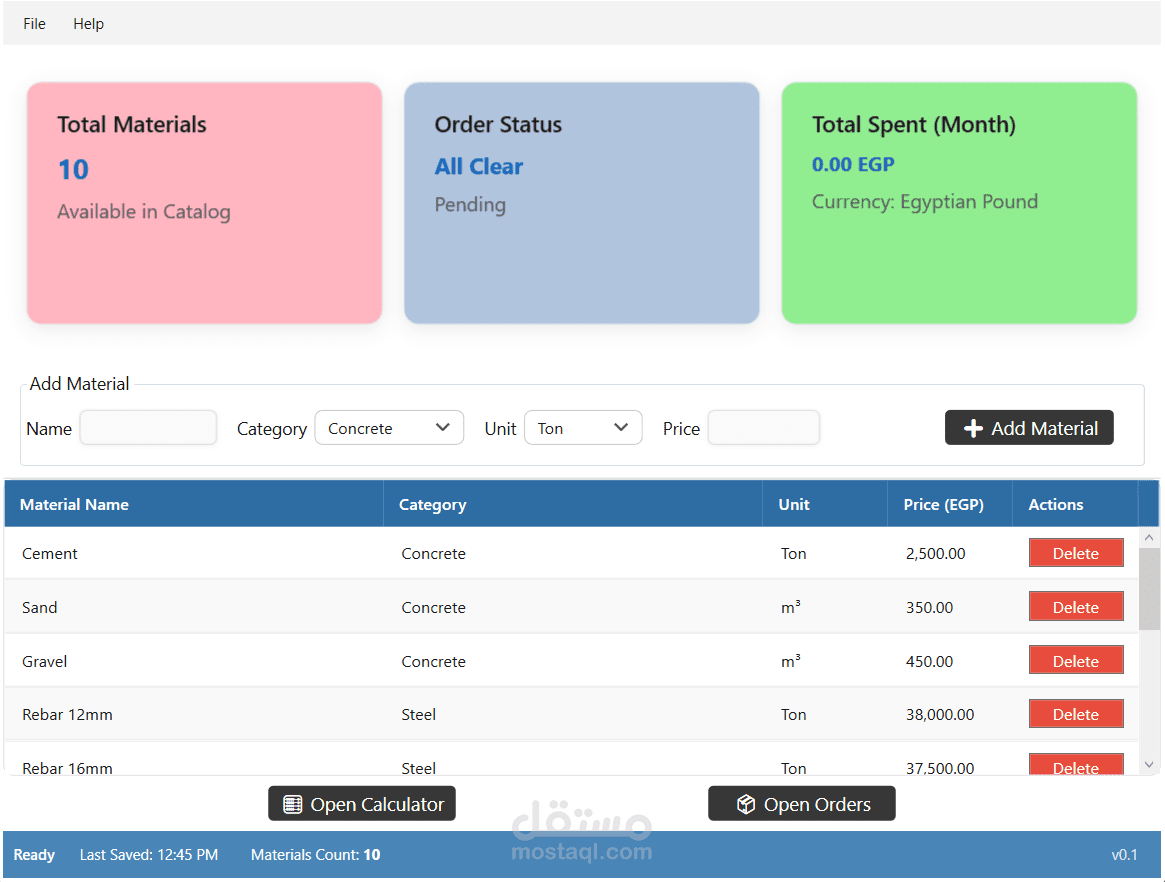Click the calculator icon beside Open Calculator
Screen dimensions: 1165x882
pos(293,805)
